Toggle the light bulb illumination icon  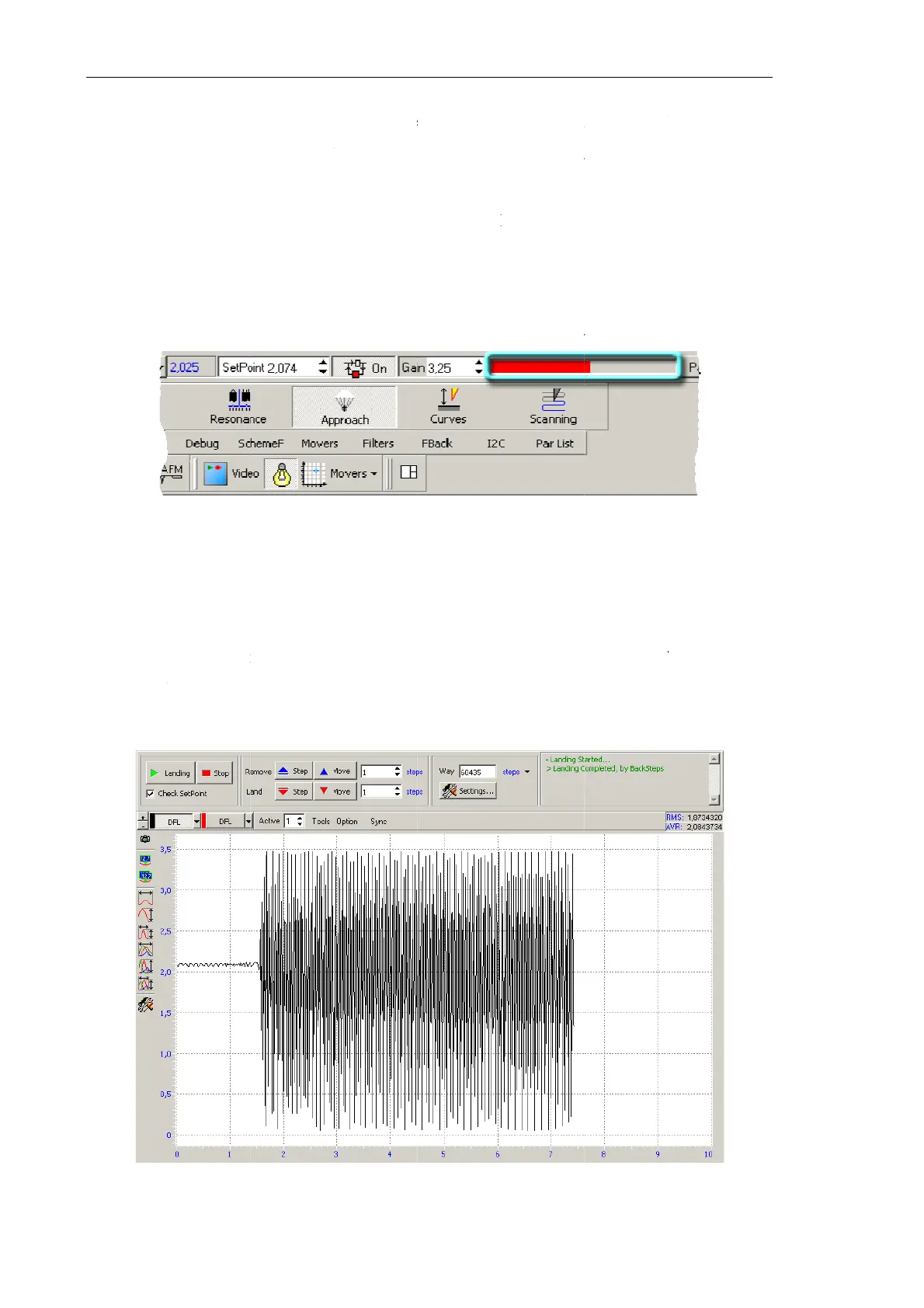[282, 473]
